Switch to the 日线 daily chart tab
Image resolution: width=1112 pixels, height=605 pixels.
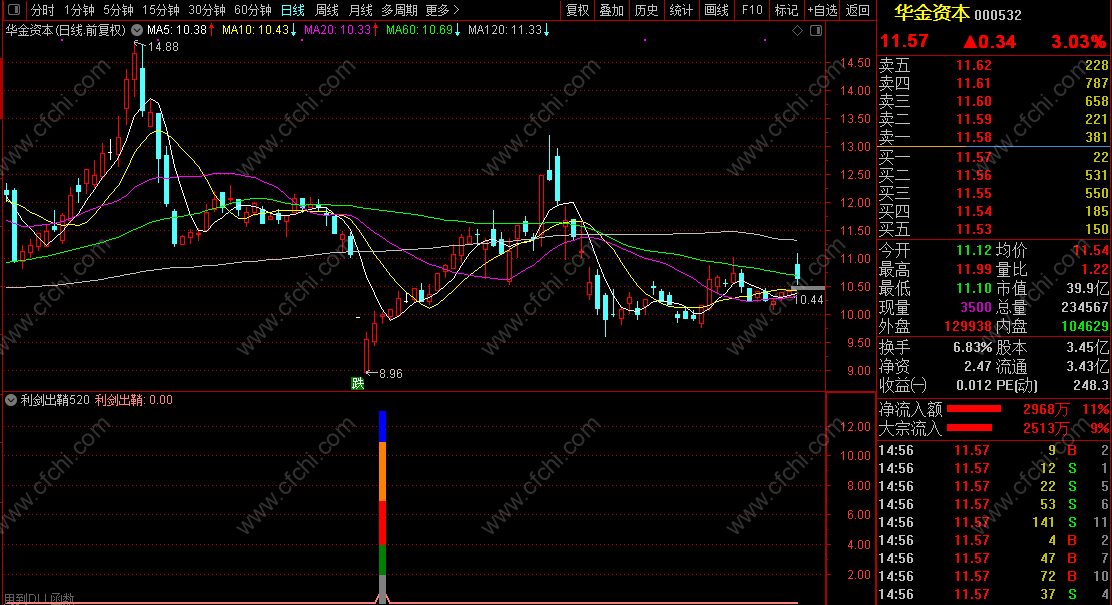292,10
